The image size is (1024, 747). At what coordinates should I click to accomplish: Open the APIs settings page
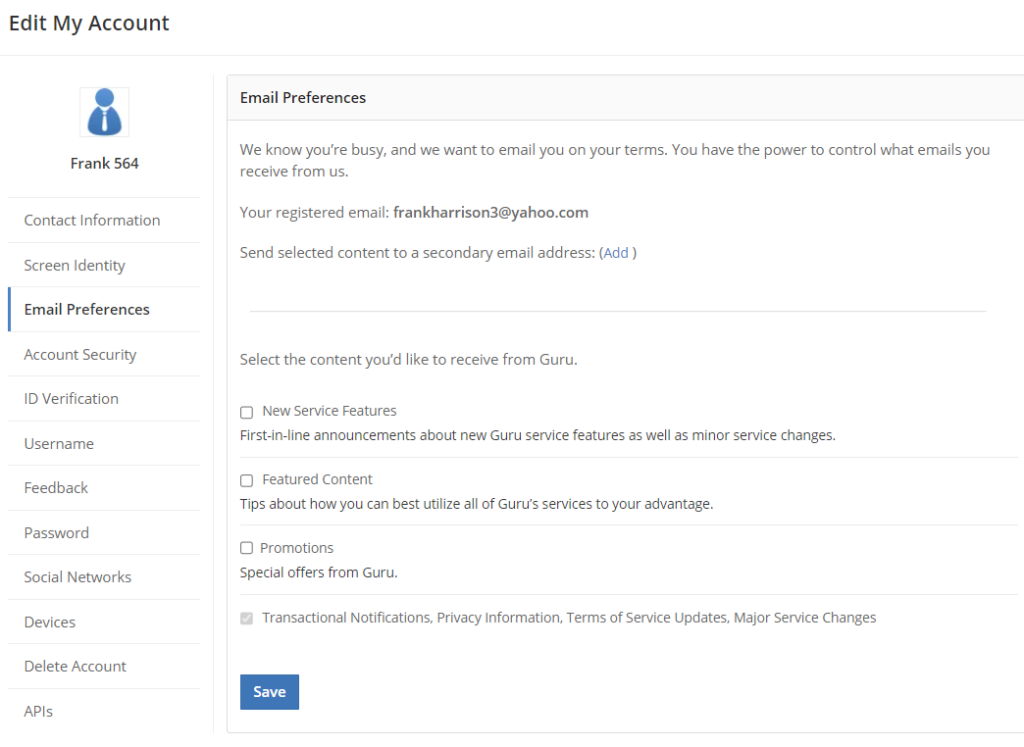39,711
